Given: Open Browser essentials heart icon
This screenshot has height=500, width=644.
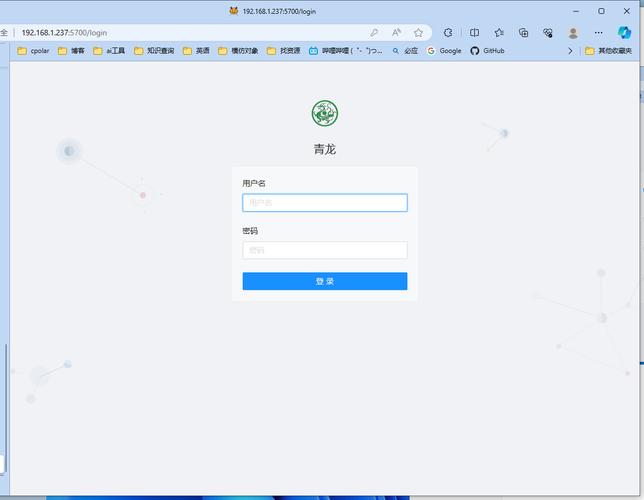Looking at the screenshot, I should pos(548,33).
